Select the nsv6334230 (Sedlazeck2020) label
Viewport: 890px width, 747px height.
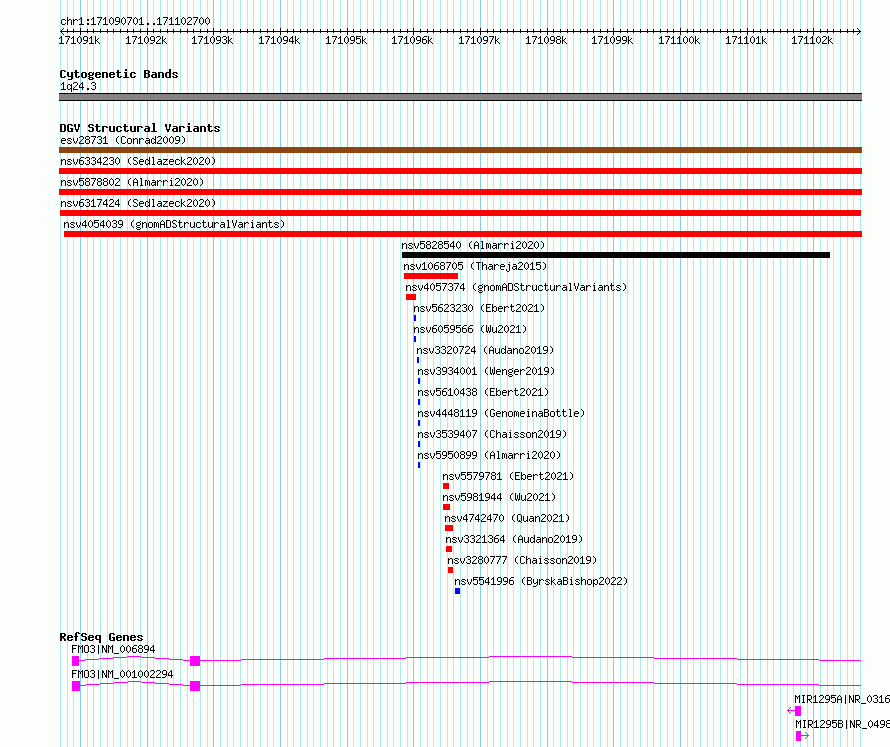tap(138, 161)
